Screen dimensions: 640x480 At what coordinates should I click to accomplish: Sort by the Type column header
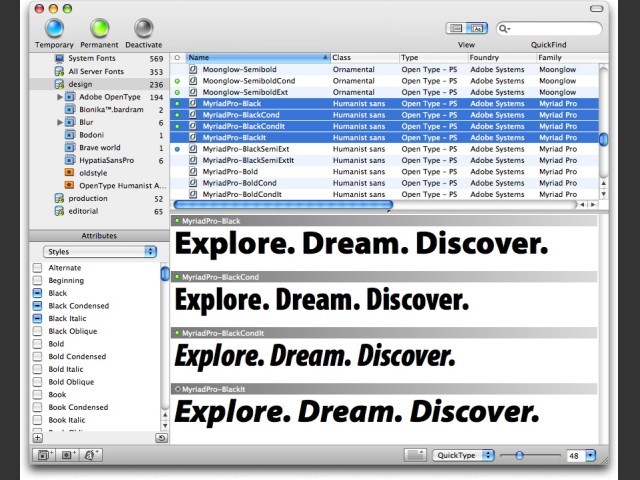(433, 58)
